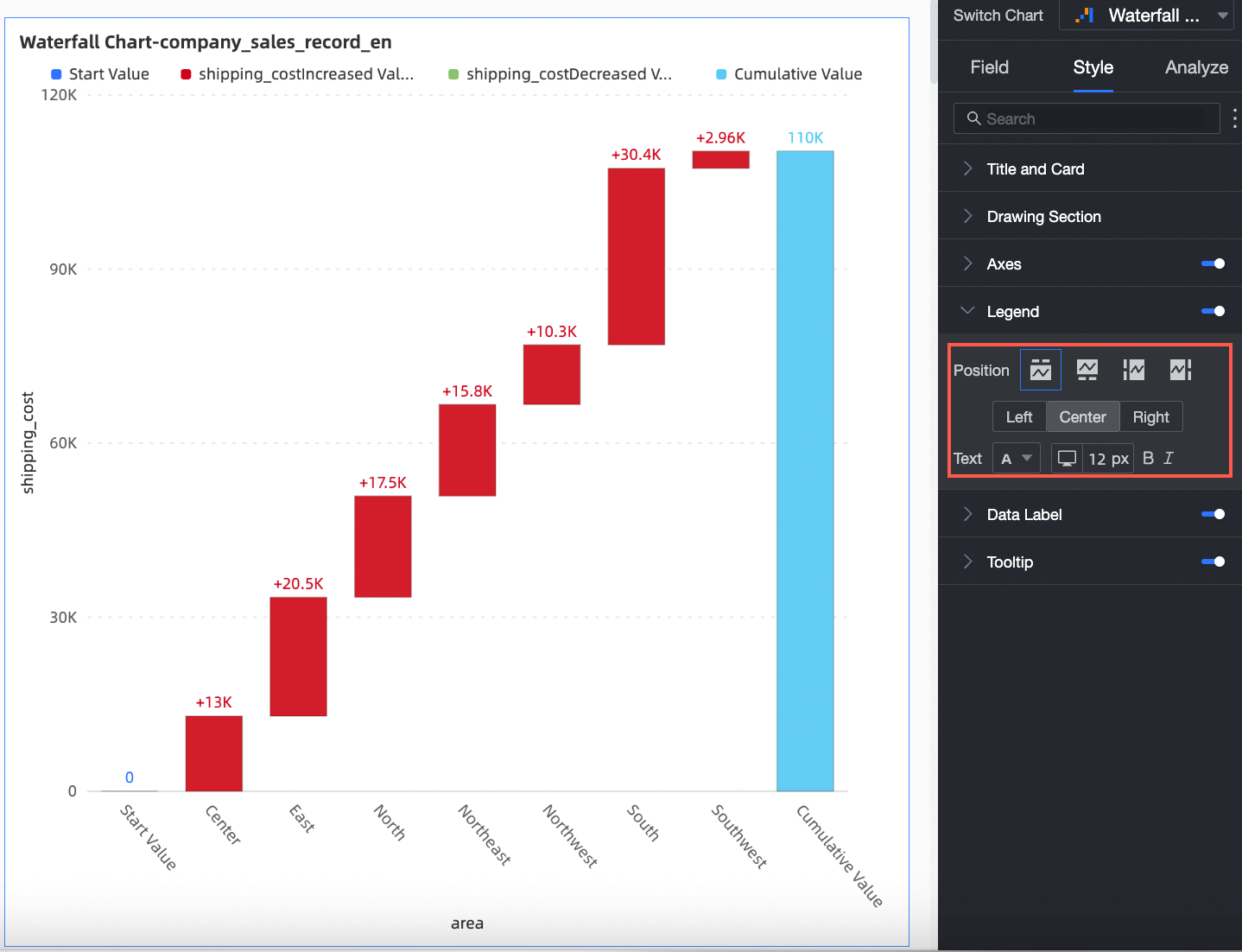Viewport: 1242px width, 952px height.
Task: Expand the Axes section
Action: [967, 263]
